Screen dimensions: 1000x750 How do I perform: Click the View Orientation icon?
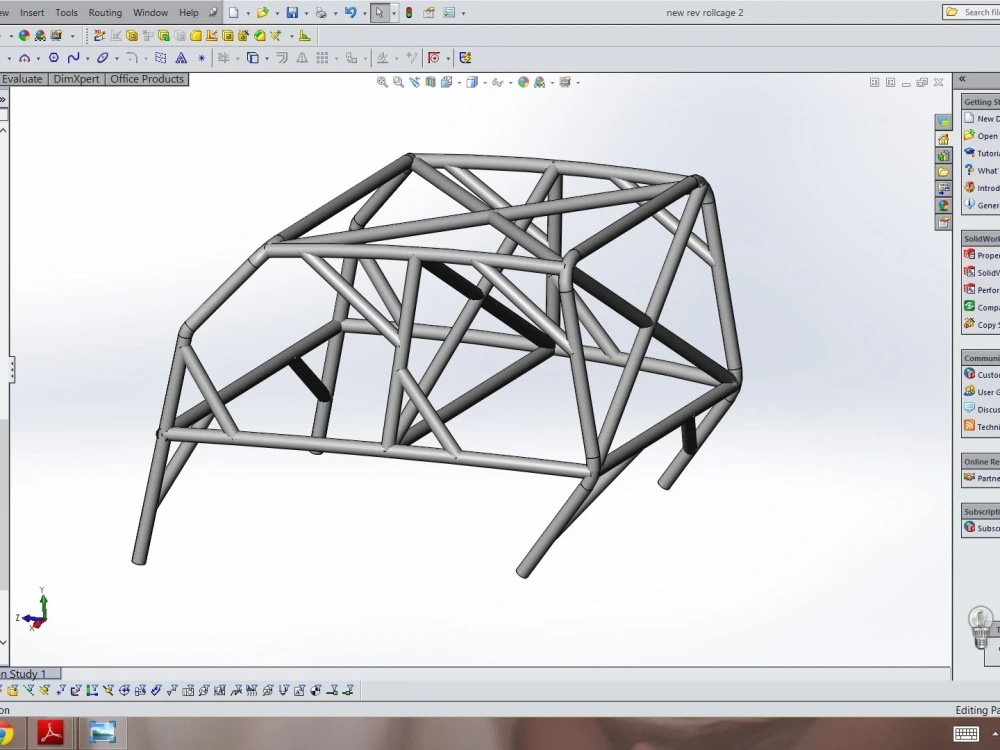[446, 82]
